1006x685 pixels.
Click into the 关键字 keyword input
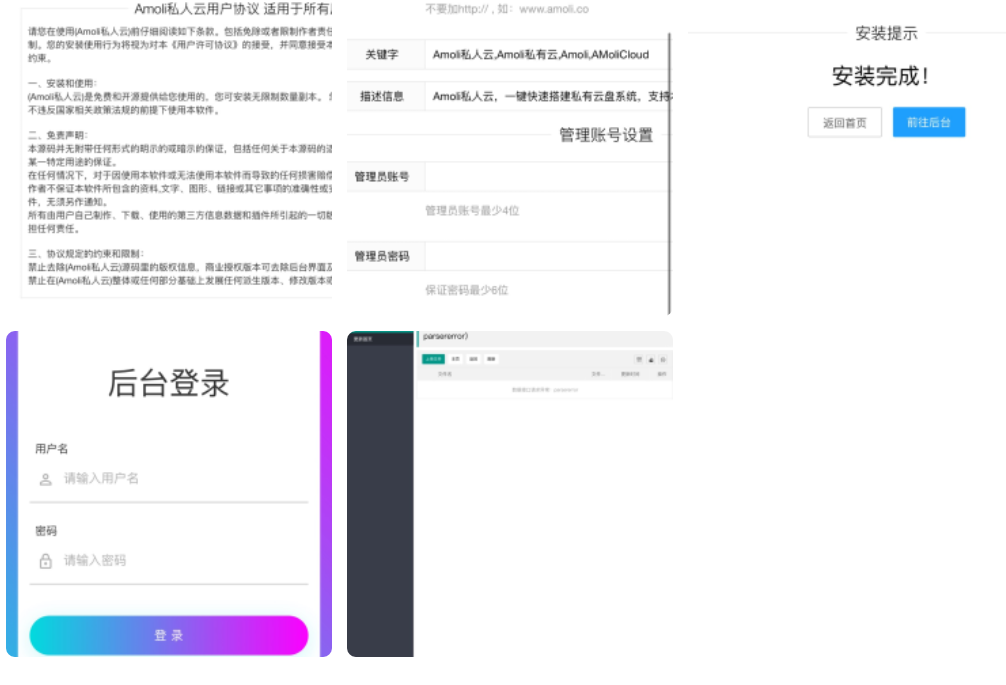pyautogui.click(x=546, y=55)
